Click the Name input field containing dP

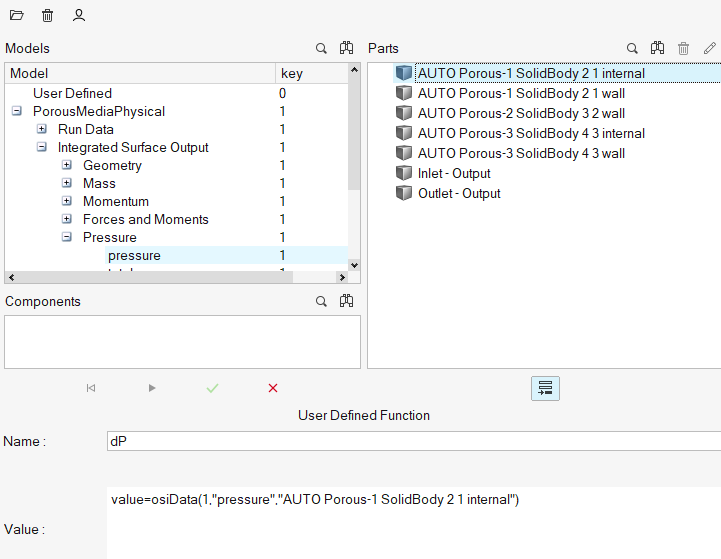point(412,441)
